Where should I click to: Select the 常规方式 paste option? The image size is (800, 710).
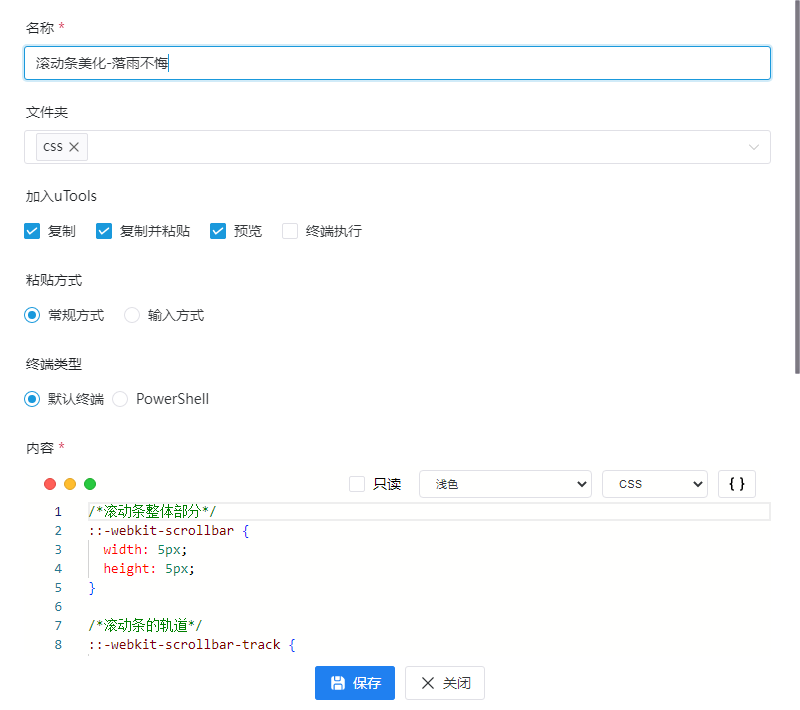(32, 315)
